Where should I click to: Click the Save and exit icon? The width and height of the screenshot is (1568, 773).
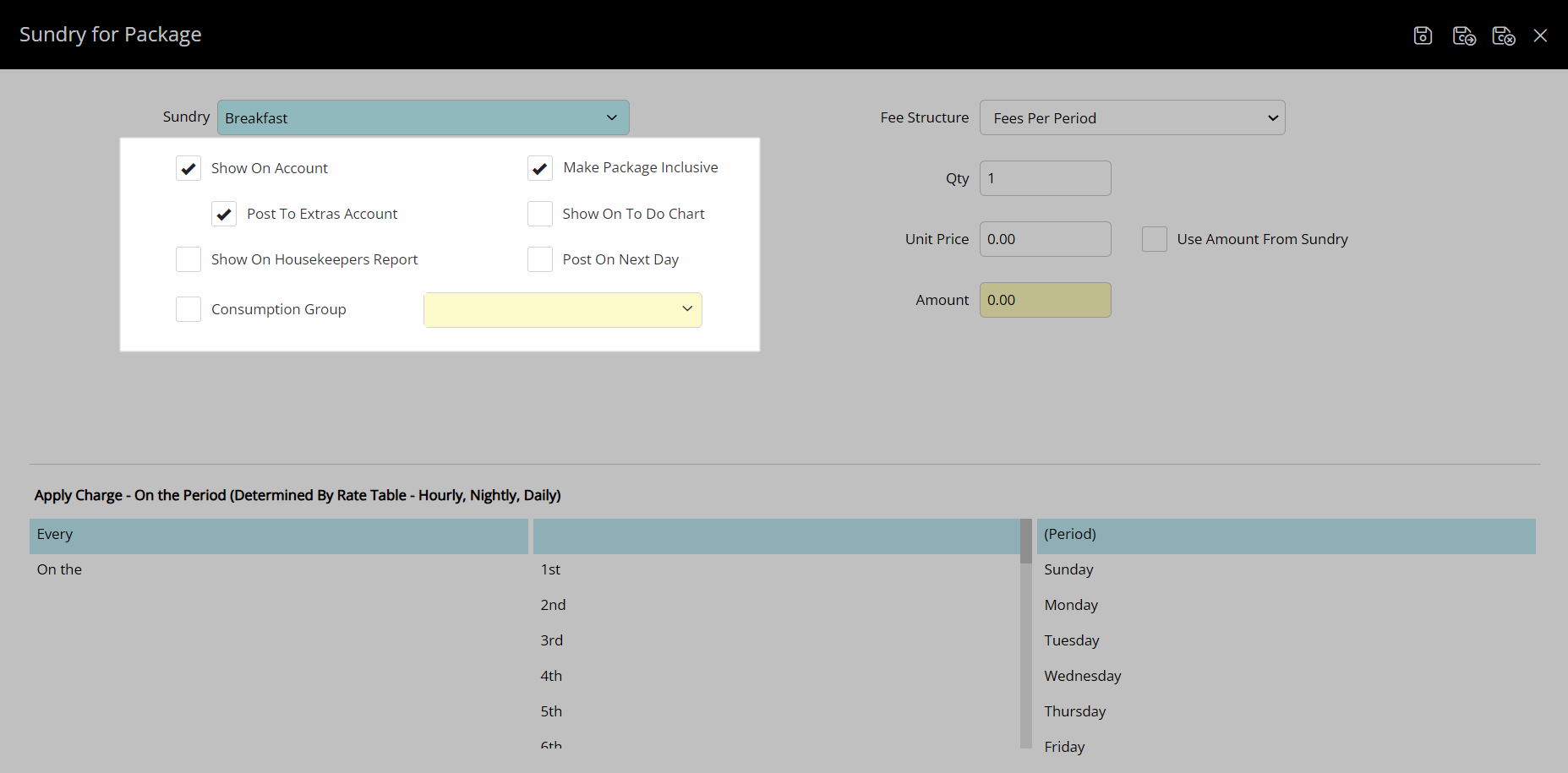(1503, 35)
